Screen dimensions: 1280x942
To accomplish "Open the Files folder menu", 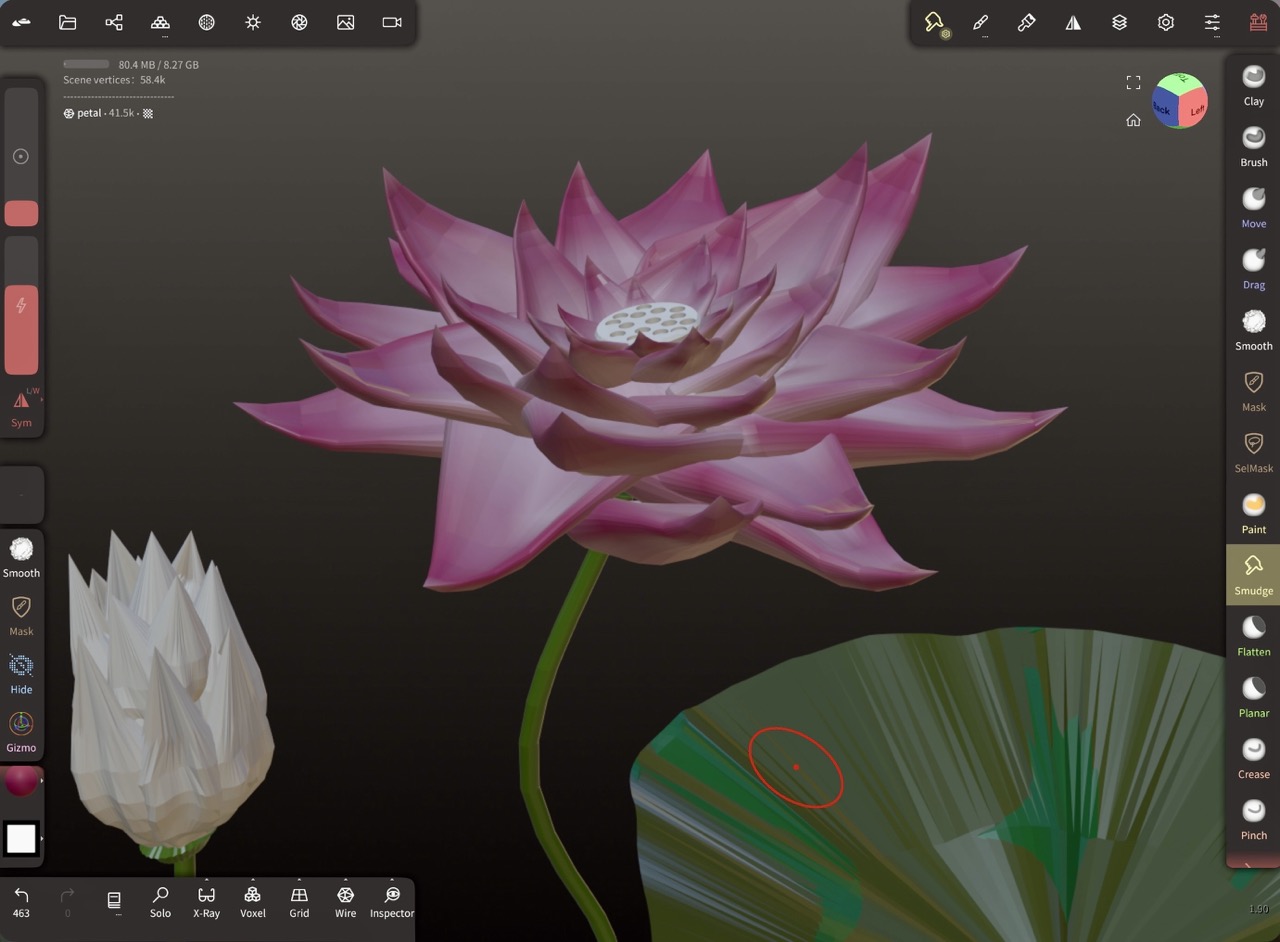I will pyautogui.click(x=68, y=22).
